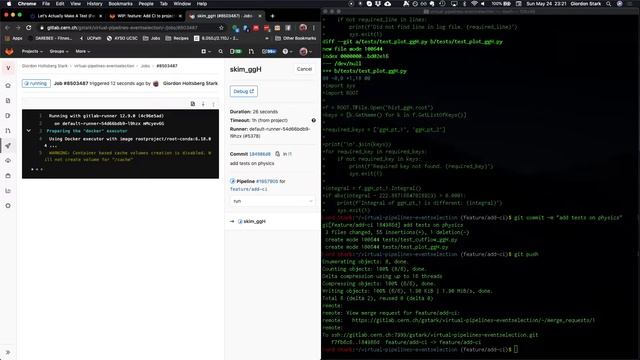
Task: Open Gordon Holtsberg Stark user link in job header
Action: (x=190, y=83)
